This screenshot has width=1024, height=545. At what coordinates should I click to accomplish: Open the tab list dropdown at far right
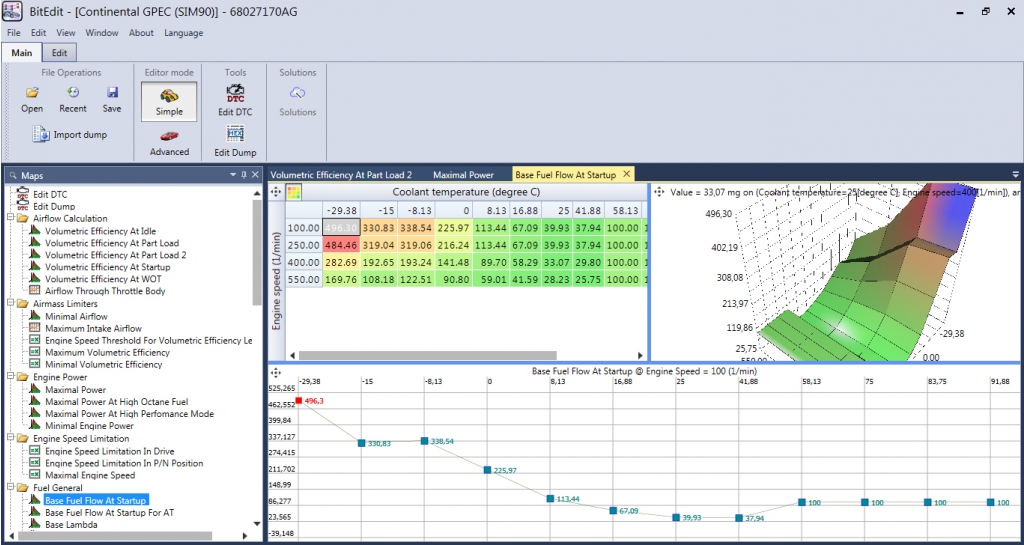coord(1016,174)
